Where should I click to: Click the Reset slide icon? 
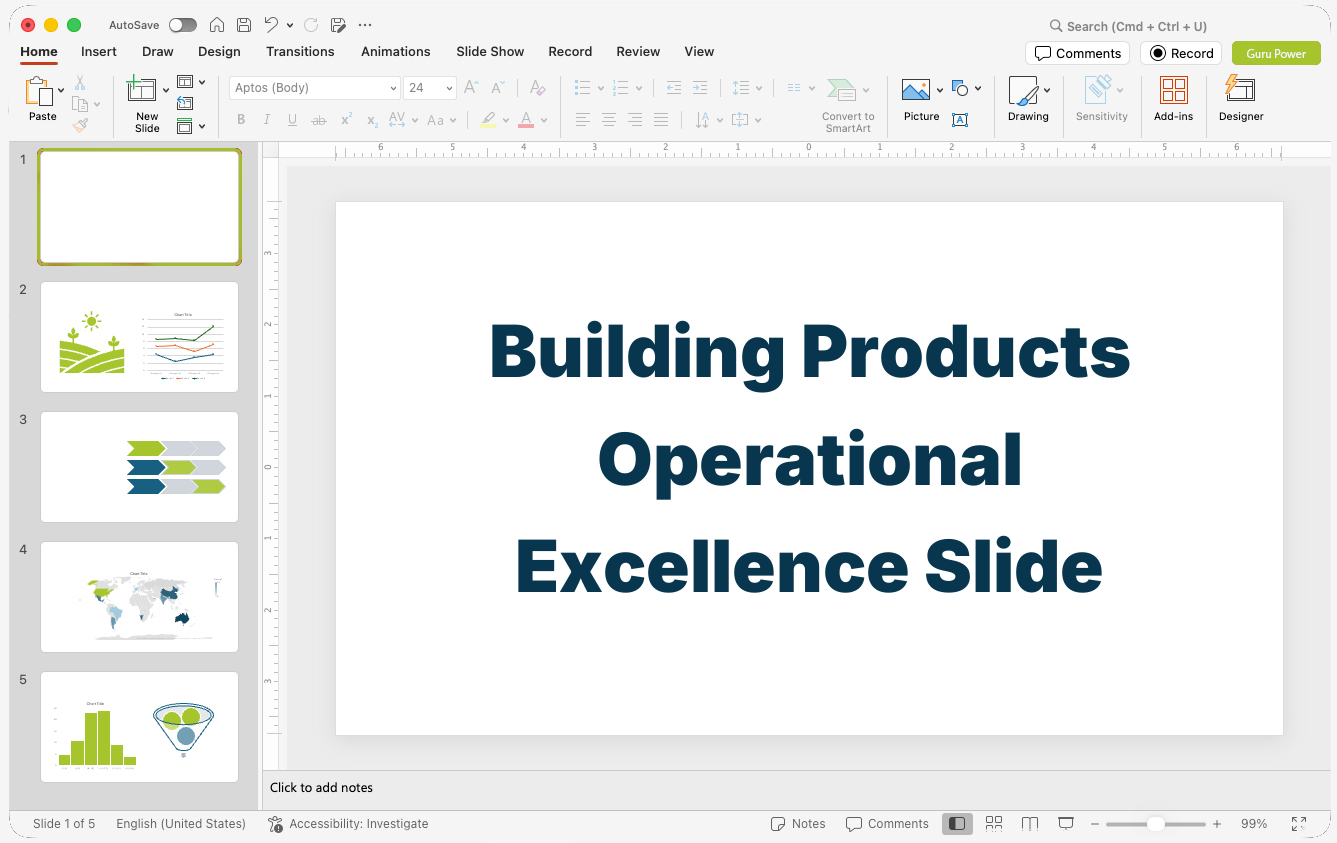click(x=185, y=103)
